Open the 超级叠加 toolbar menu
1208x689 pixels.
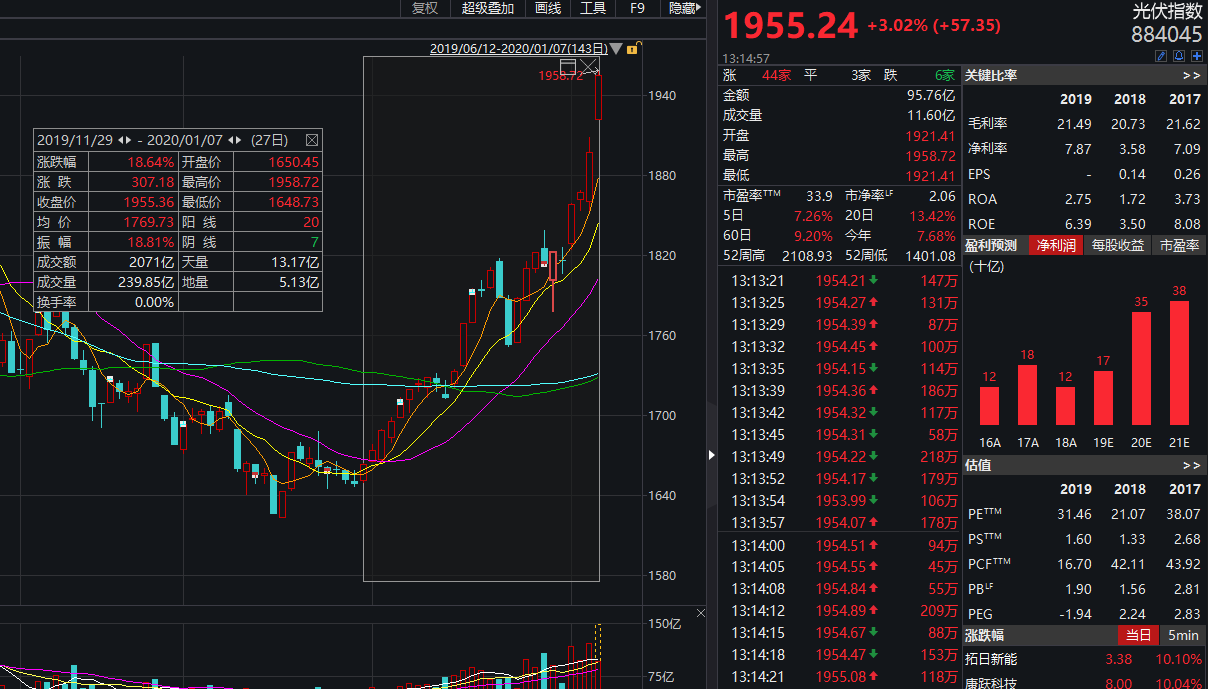coord(487,8)
